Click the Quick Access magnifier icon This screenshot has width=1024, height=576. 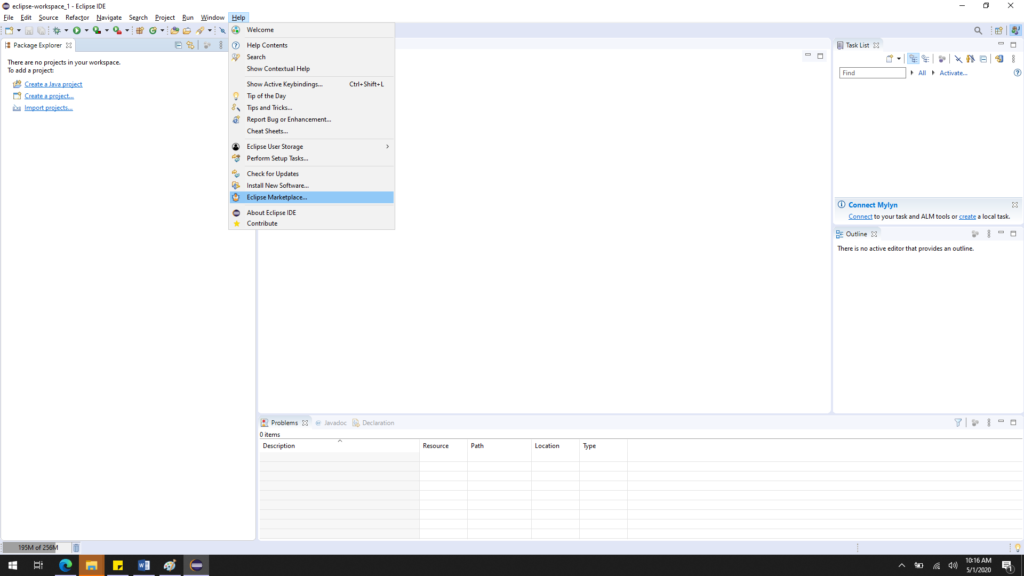tap(978, 31)
